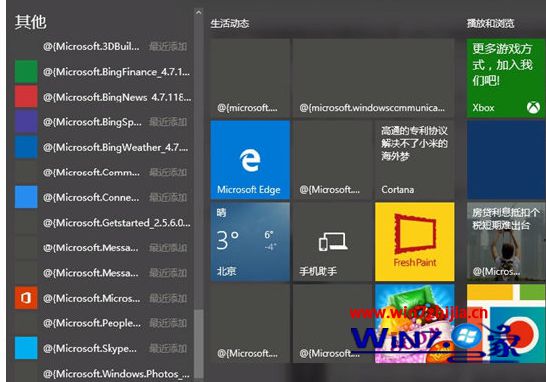Open the @{Microsoft... tile below the 北京 weather tile
546x382 pixels.
pos(250,323)
